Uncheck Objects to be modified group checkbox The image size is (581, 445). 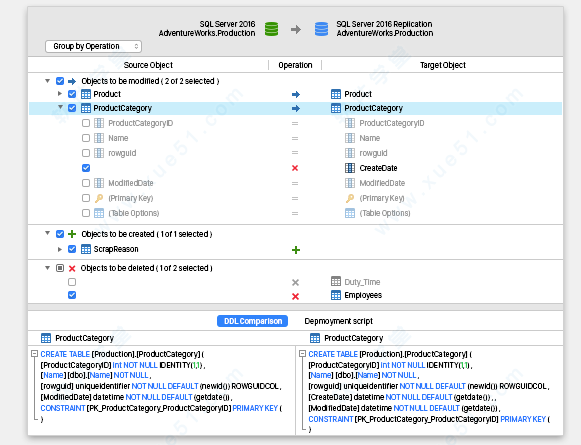coord(60,81)
